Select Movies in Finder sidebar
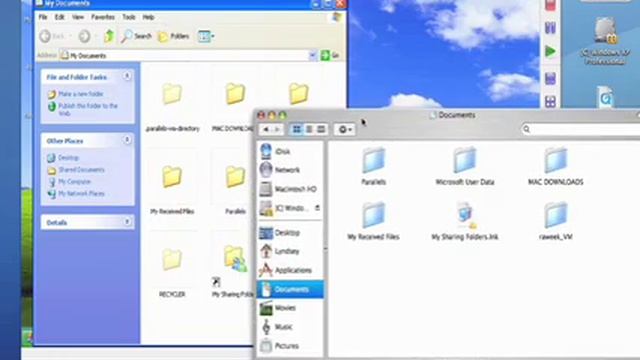Viewport: 640px width, 360px height. (291, 308)
